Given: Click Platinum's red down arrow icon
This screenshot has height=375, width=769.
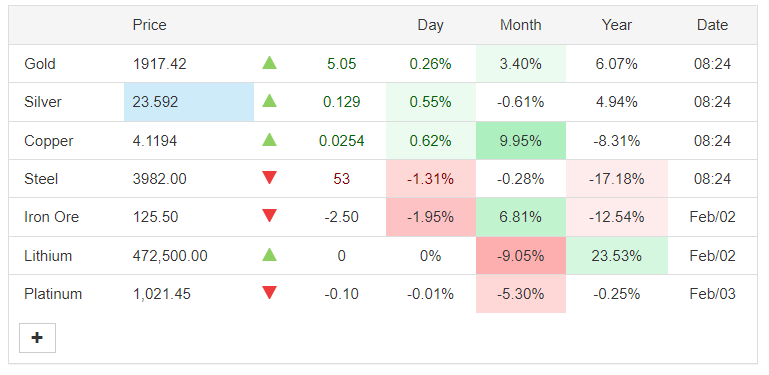Looking at the screenshot, I should (x=269, y=293).
